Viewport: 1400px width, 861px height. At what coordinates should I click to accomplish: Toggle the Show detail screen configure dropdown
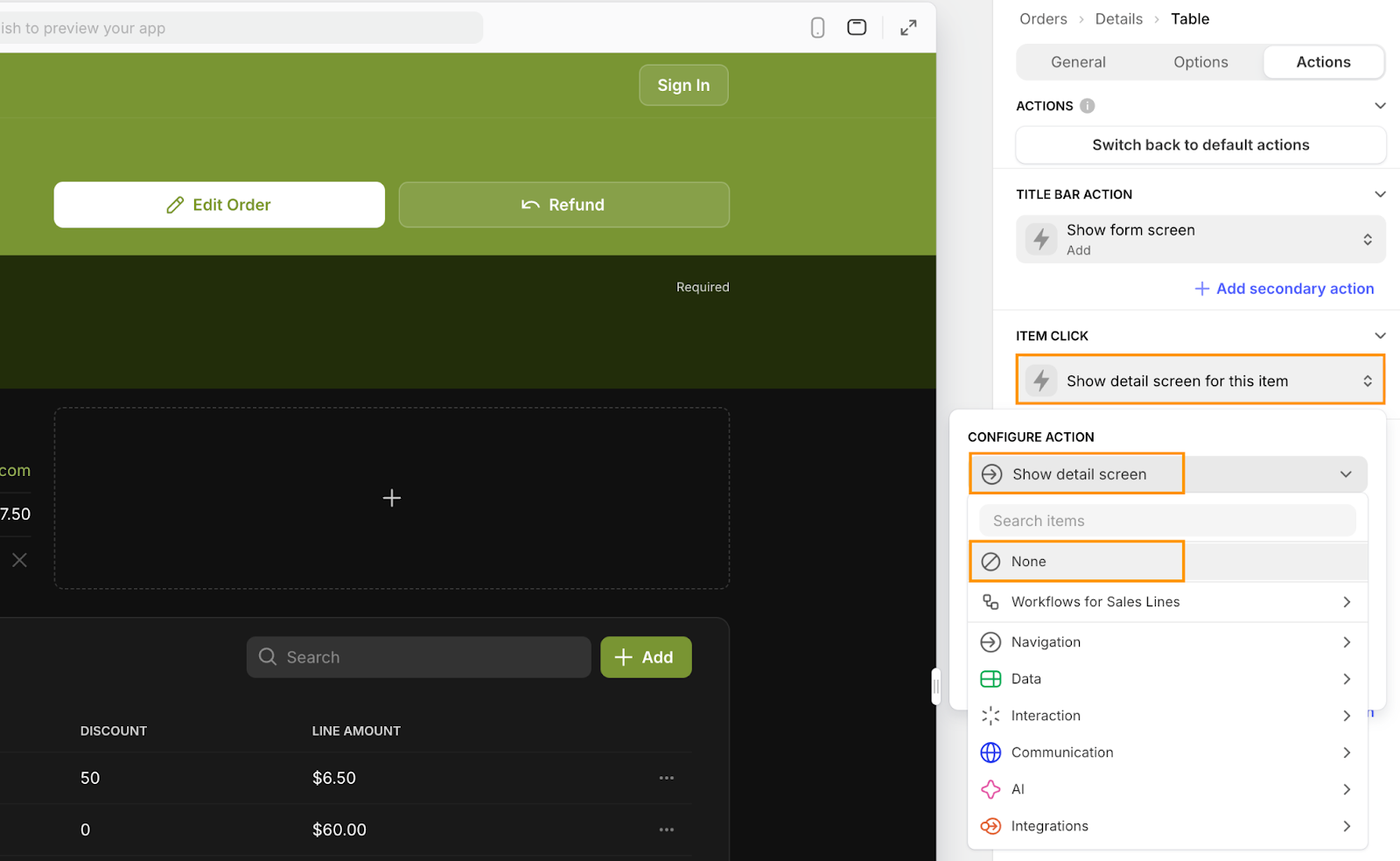(x=1167, y=474)
